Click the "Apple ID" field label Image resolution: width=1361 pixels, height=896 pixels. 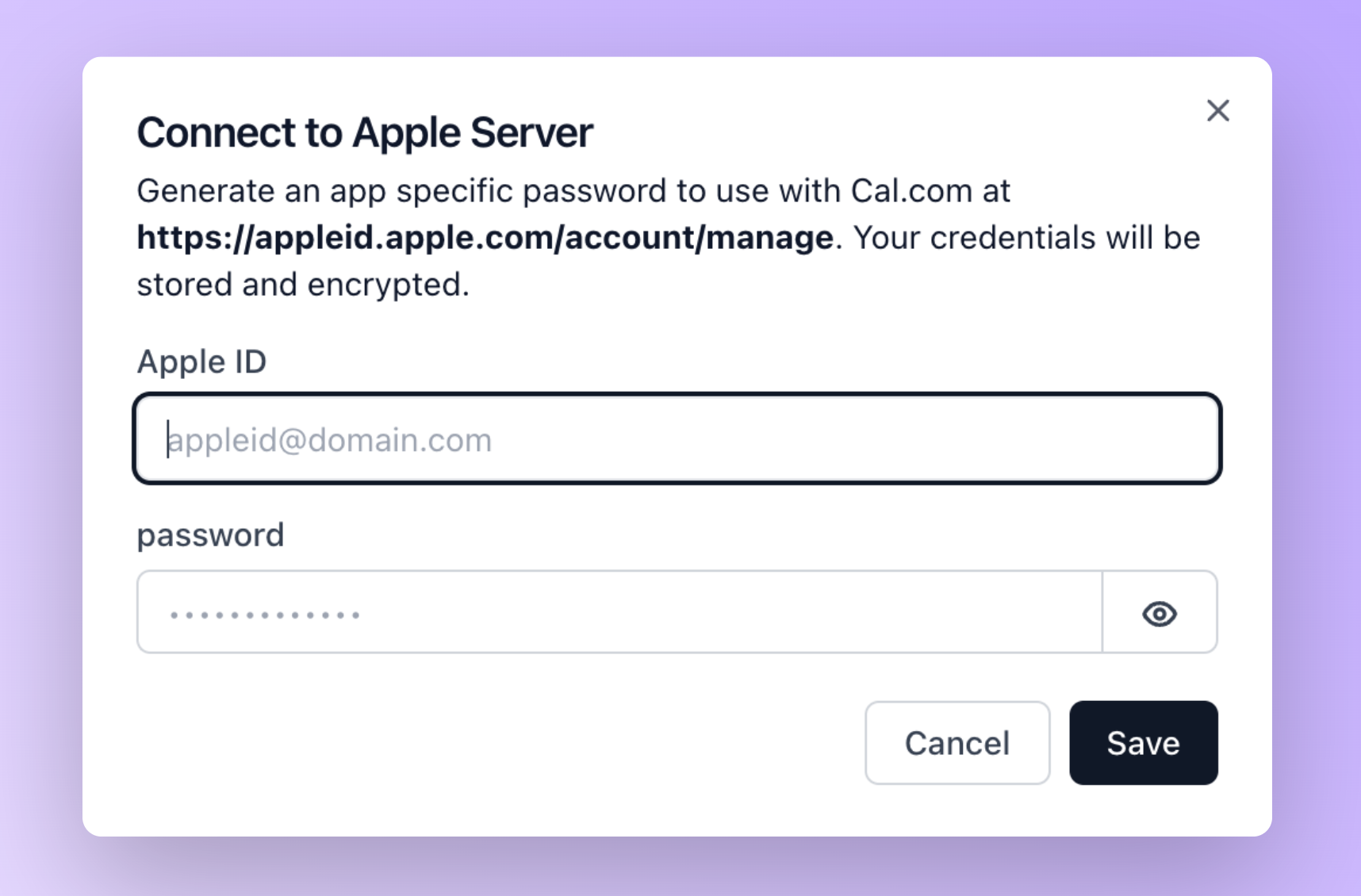pyautogui.click(x=201, y=362)
